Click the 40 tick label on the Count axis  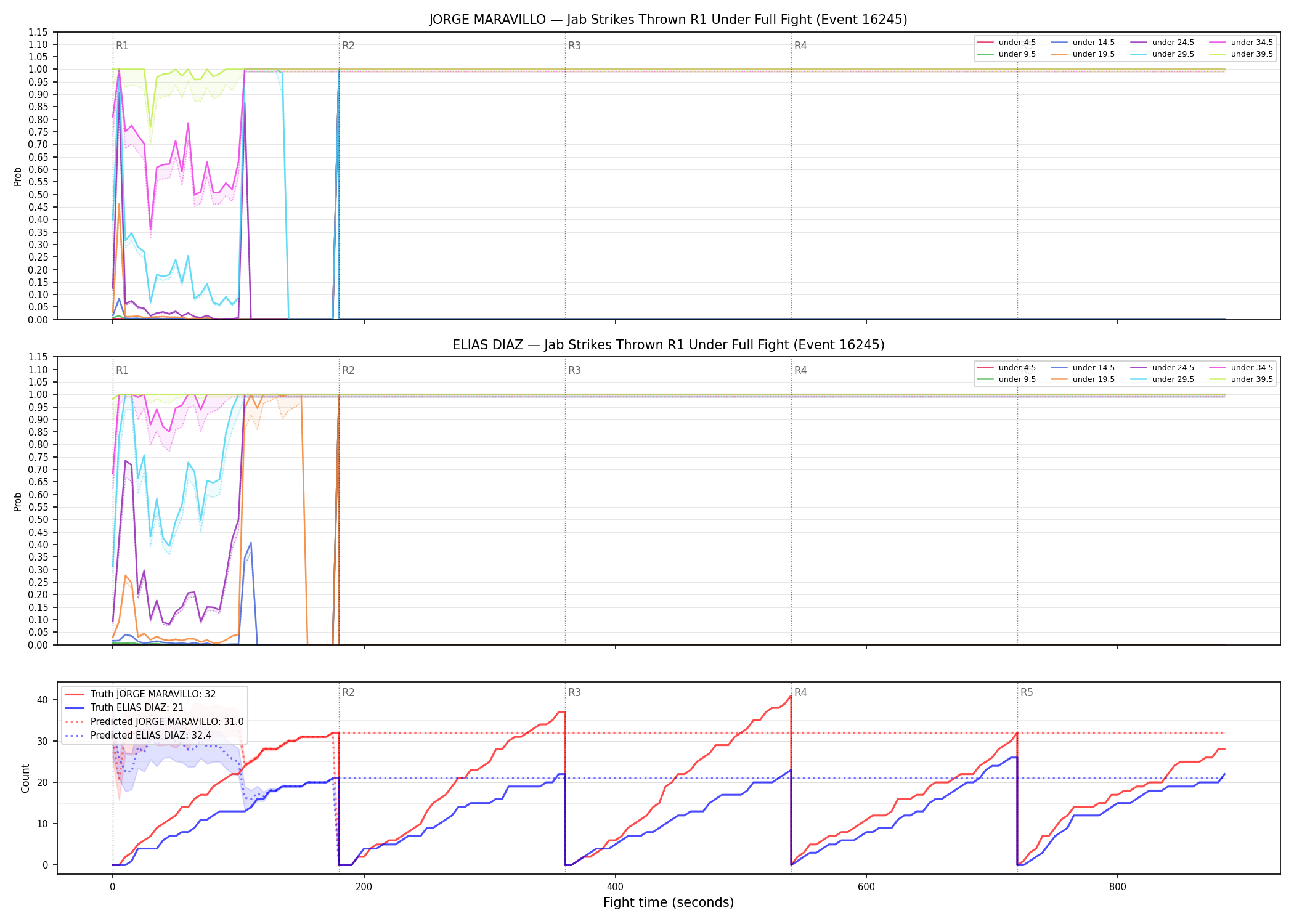click(x=43, y=700)
